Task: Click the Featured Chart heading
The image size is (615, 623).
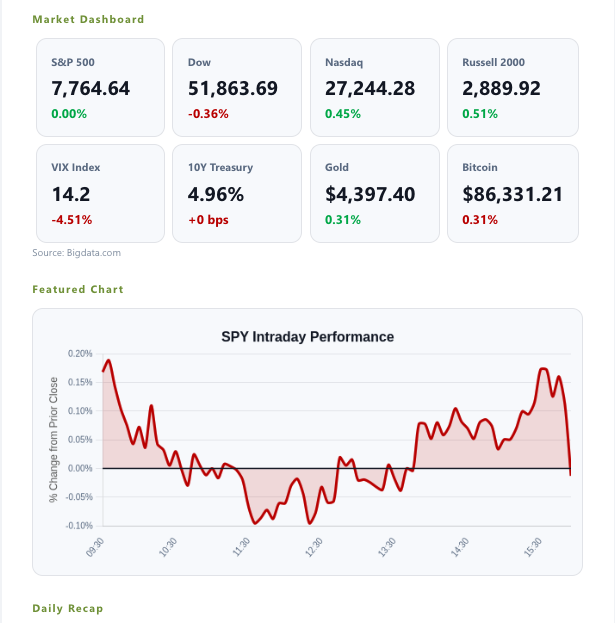Action: click(x=78, y=289)
